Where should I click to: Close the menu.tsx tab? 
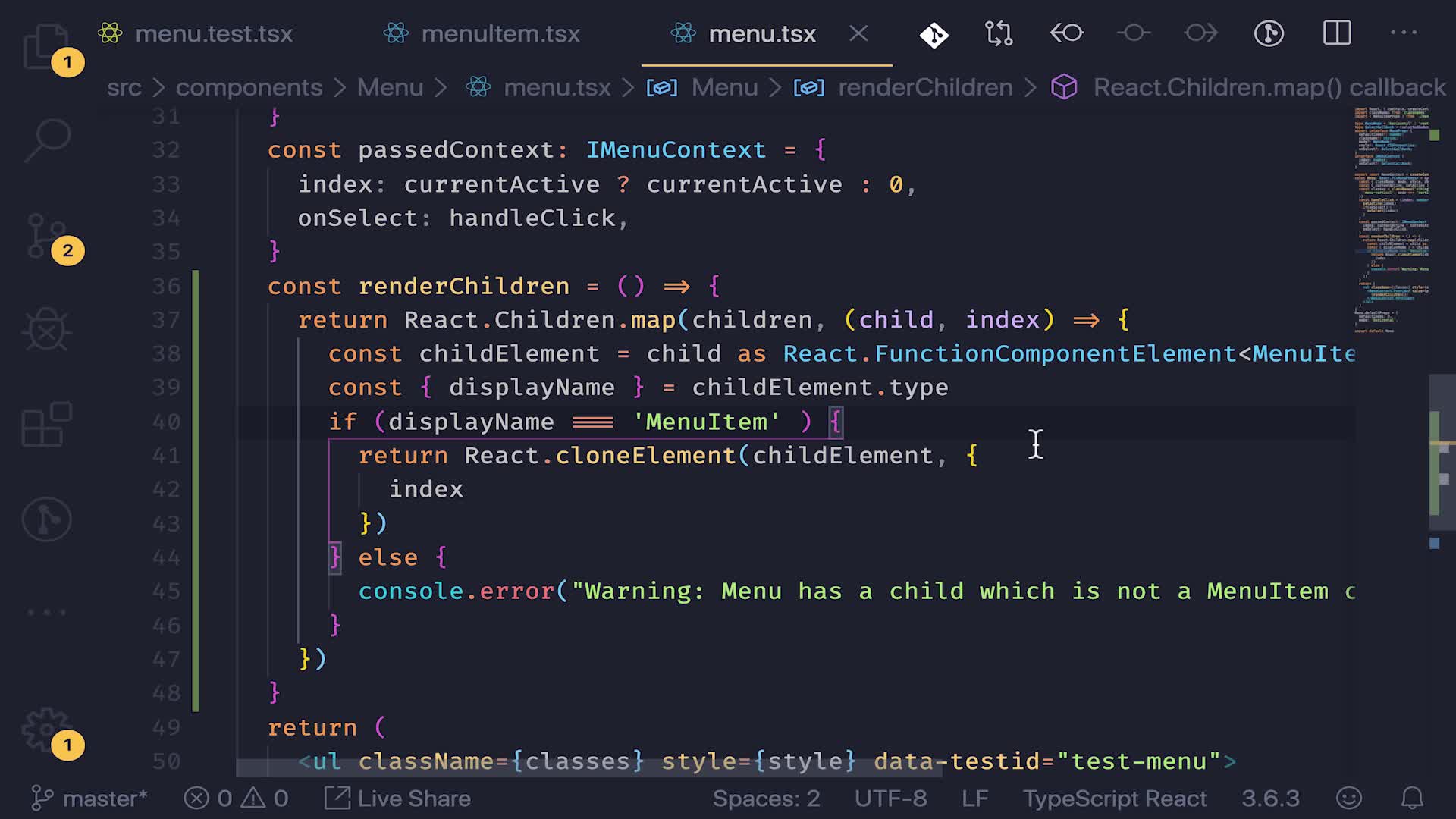click(858, 33)
